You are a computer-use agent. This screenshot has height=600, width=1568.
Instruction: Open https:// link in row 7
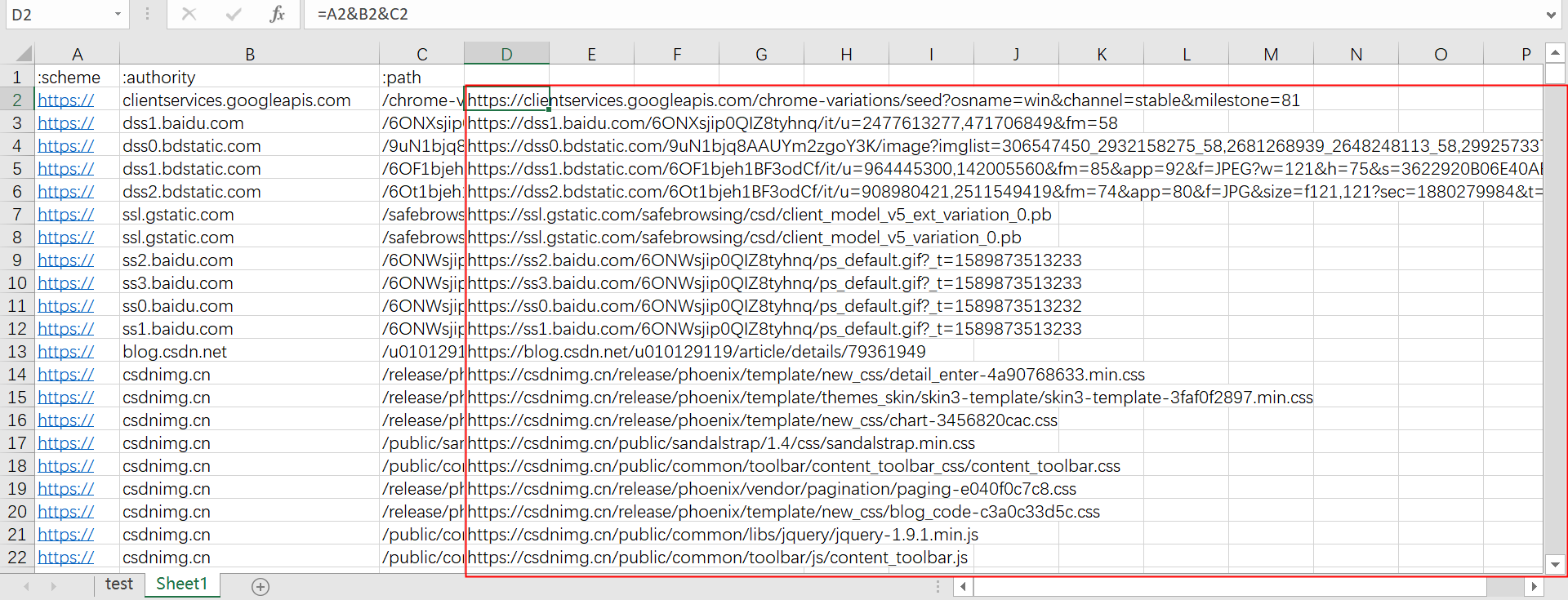66,215
